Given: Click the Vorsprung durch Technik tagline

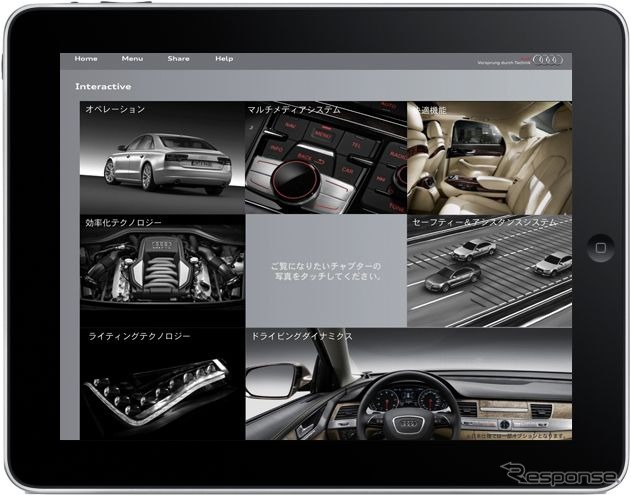Looking at the screenshot, I should pyautogui.click(x=506, y=63).
